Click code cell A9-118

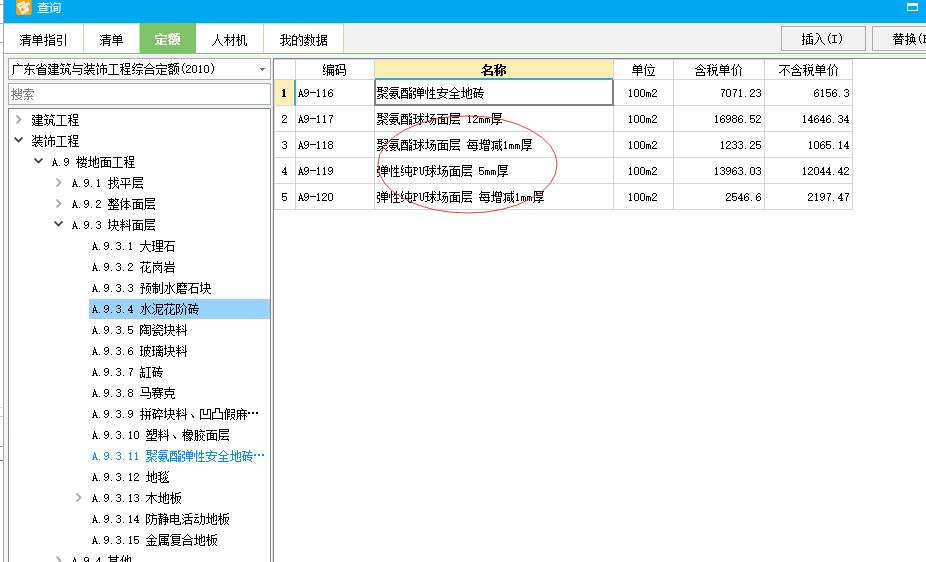(334, 145)
